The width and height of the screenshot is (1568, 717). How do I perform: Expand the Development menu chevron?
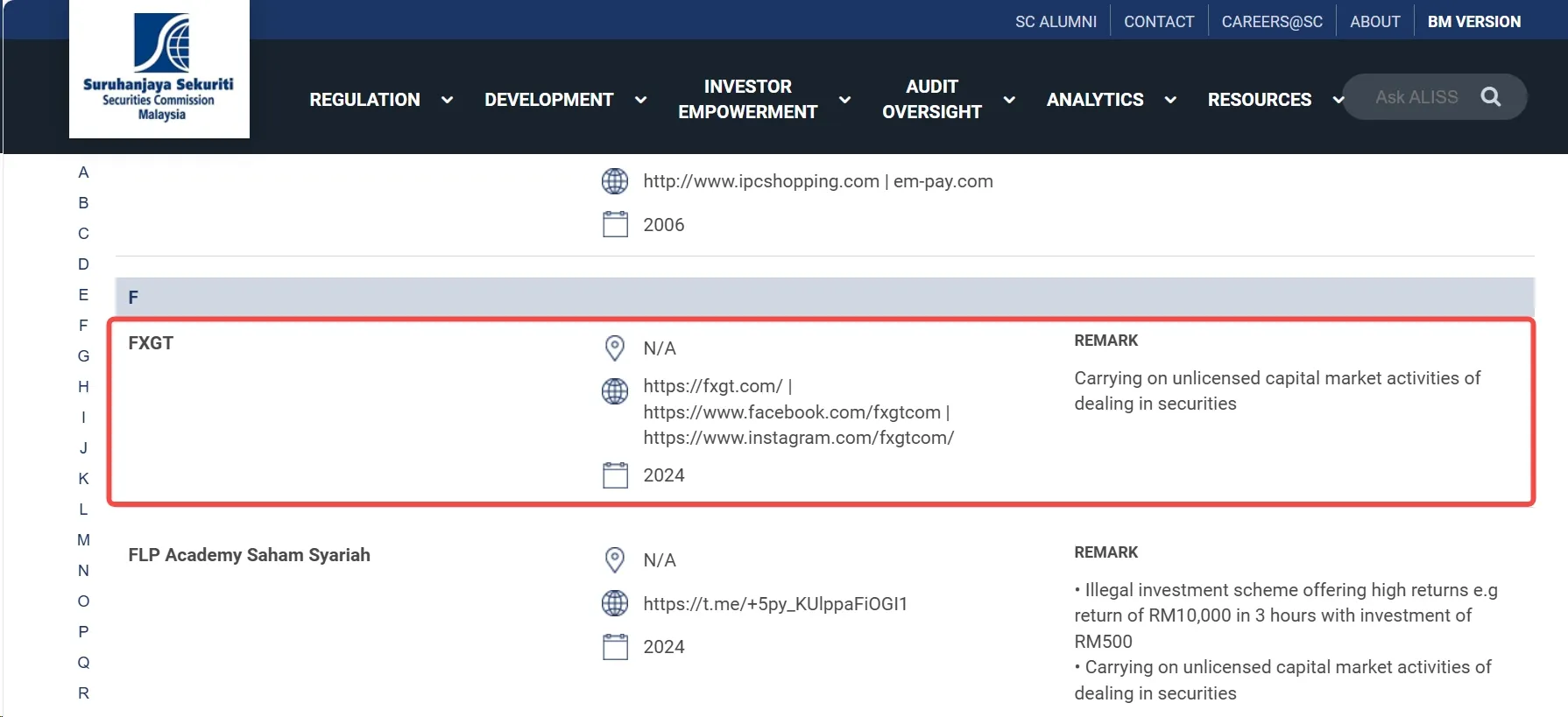(640, 100)
